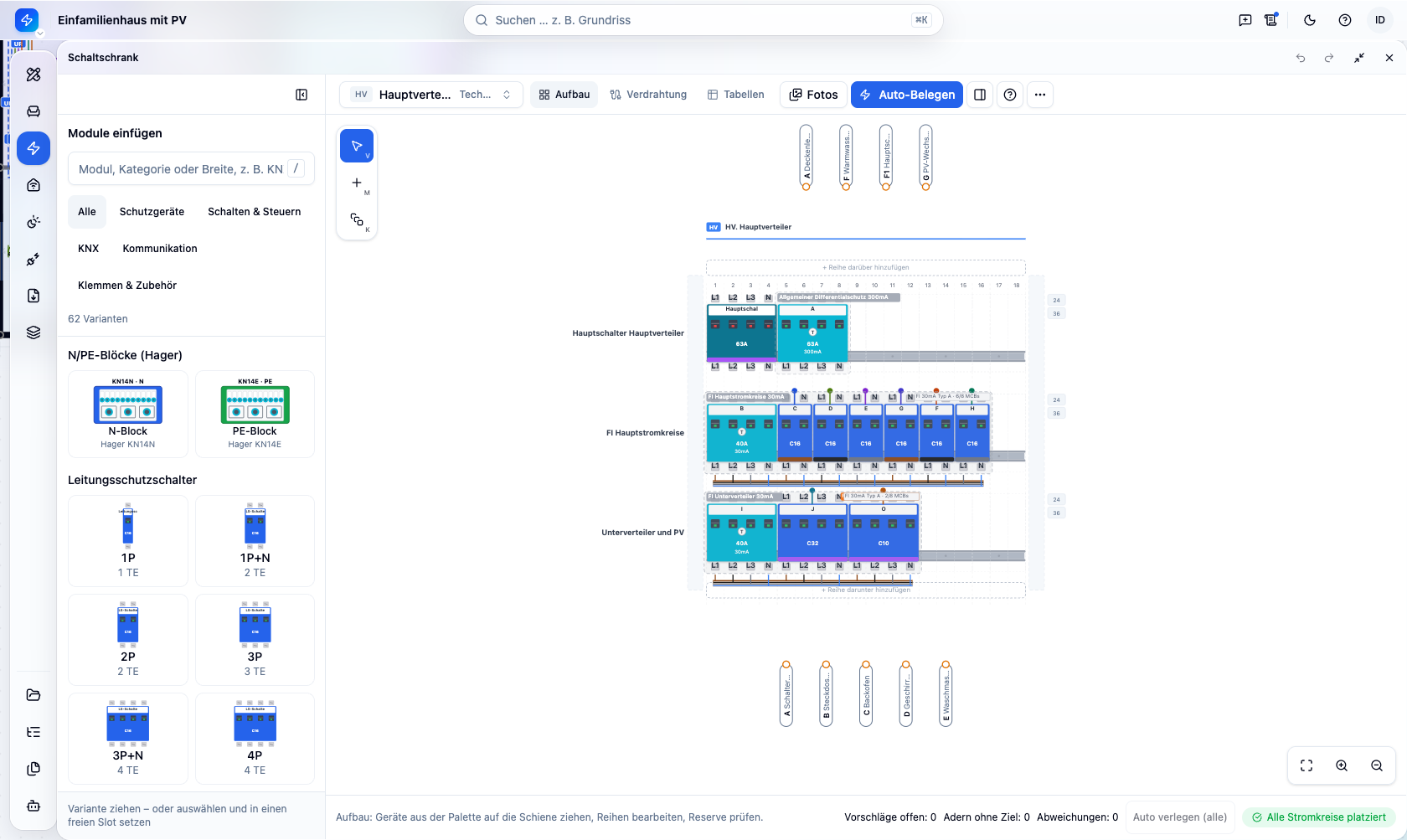Open the Fotos button
The width and height of the screenshot is (1407, 840).
pos(813,95)
